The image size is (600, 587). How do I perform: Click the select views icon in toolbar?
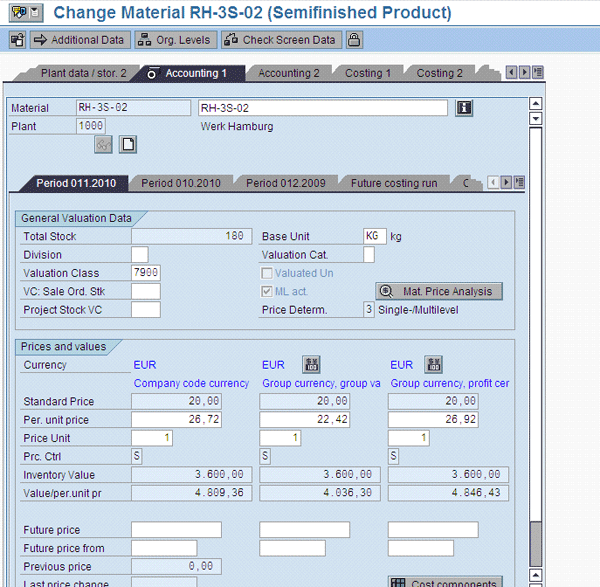coord(18,40)
